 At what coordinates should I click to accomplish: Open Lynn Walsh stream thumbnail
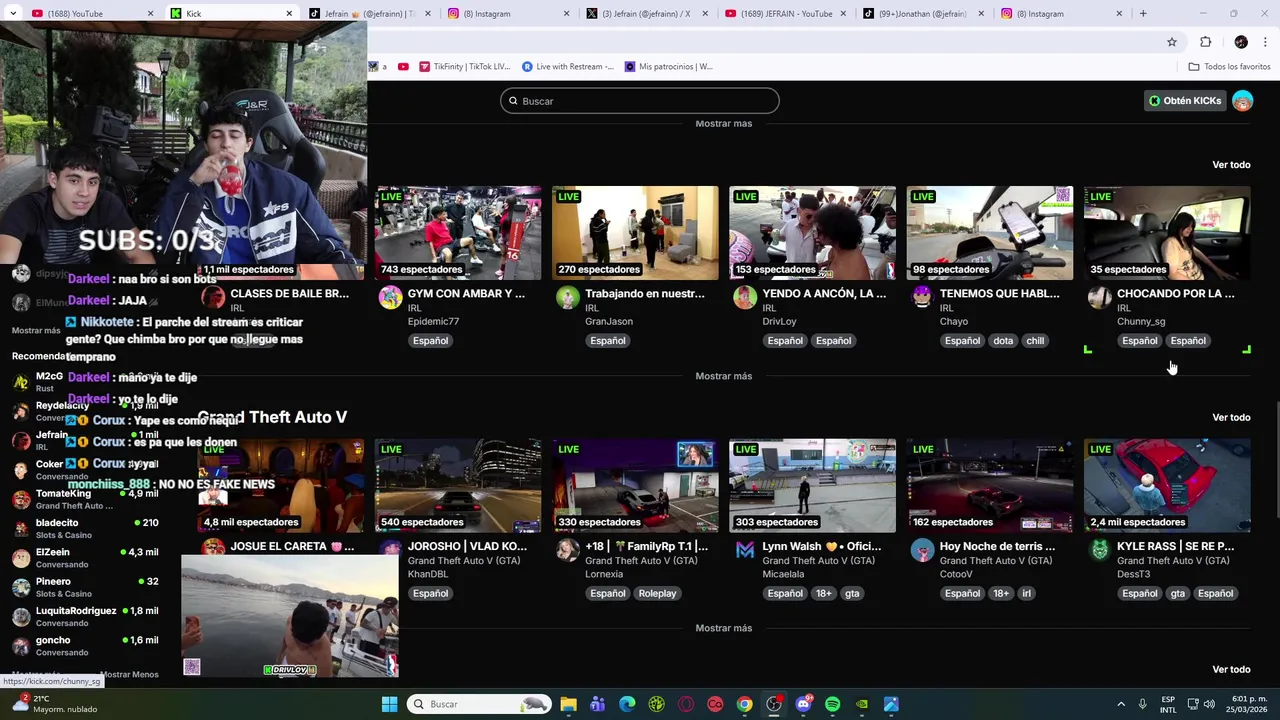click(812, 485)
